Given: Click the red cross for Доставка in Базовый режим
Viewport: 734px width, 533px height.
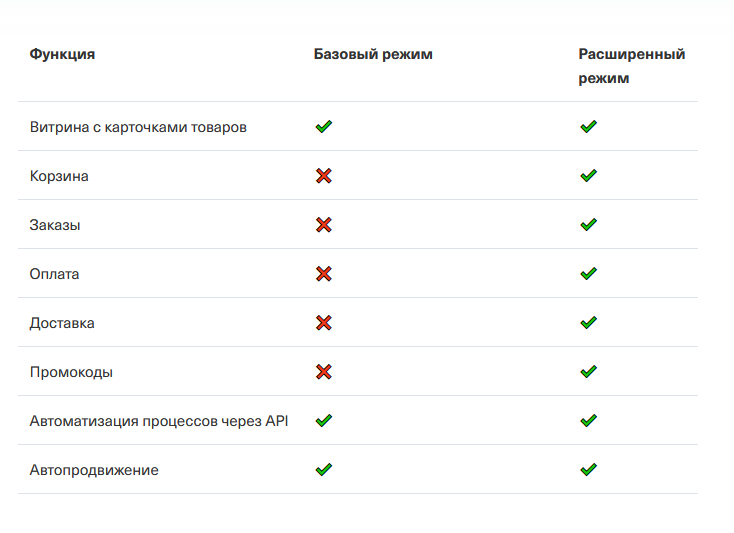Looking at the screenshot, I should click(323, 323).
